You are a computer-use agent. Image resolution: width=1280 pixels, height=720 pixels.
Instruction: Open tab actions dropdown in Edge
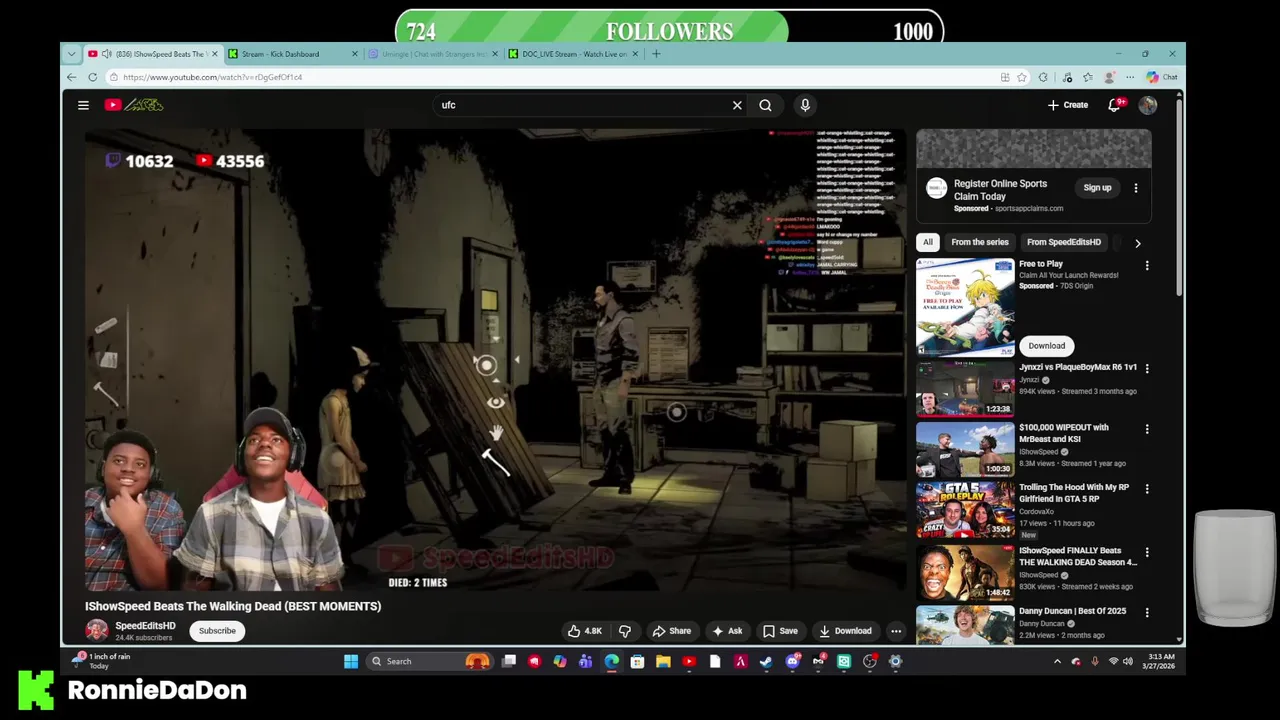71,54
